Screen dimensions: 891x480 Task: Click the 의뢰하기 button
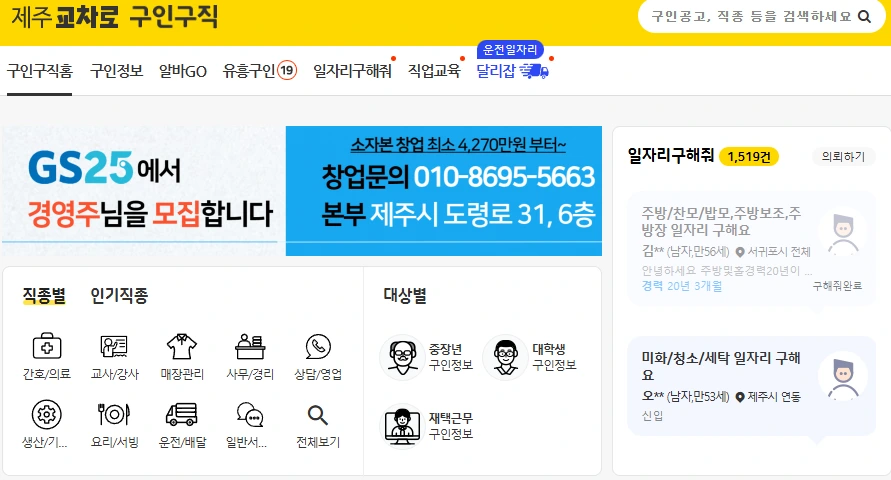pos(843,156)
